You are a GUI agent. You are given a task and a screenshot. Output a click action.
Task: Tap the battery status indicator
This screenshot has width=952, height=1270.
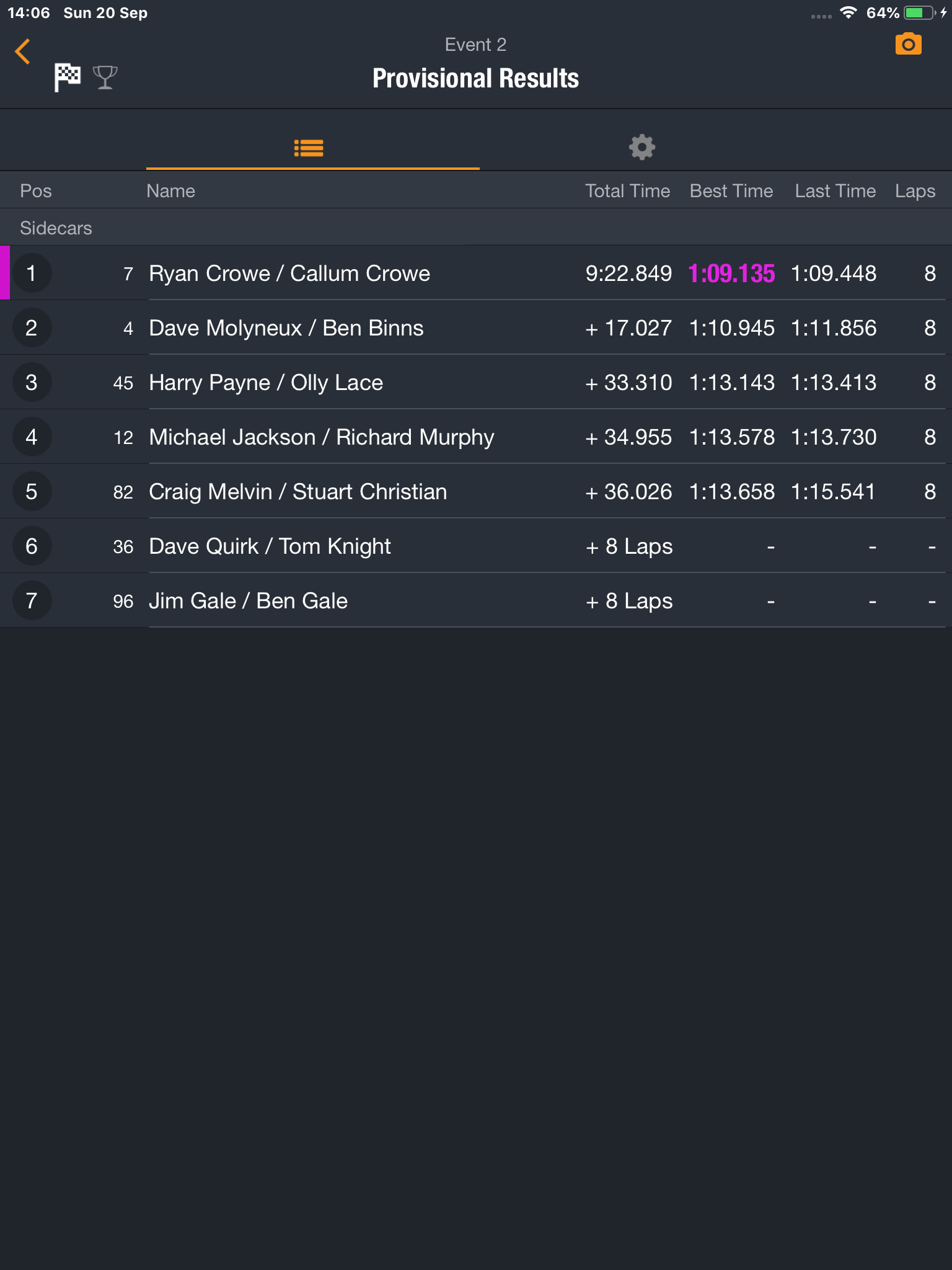(920, 13)
